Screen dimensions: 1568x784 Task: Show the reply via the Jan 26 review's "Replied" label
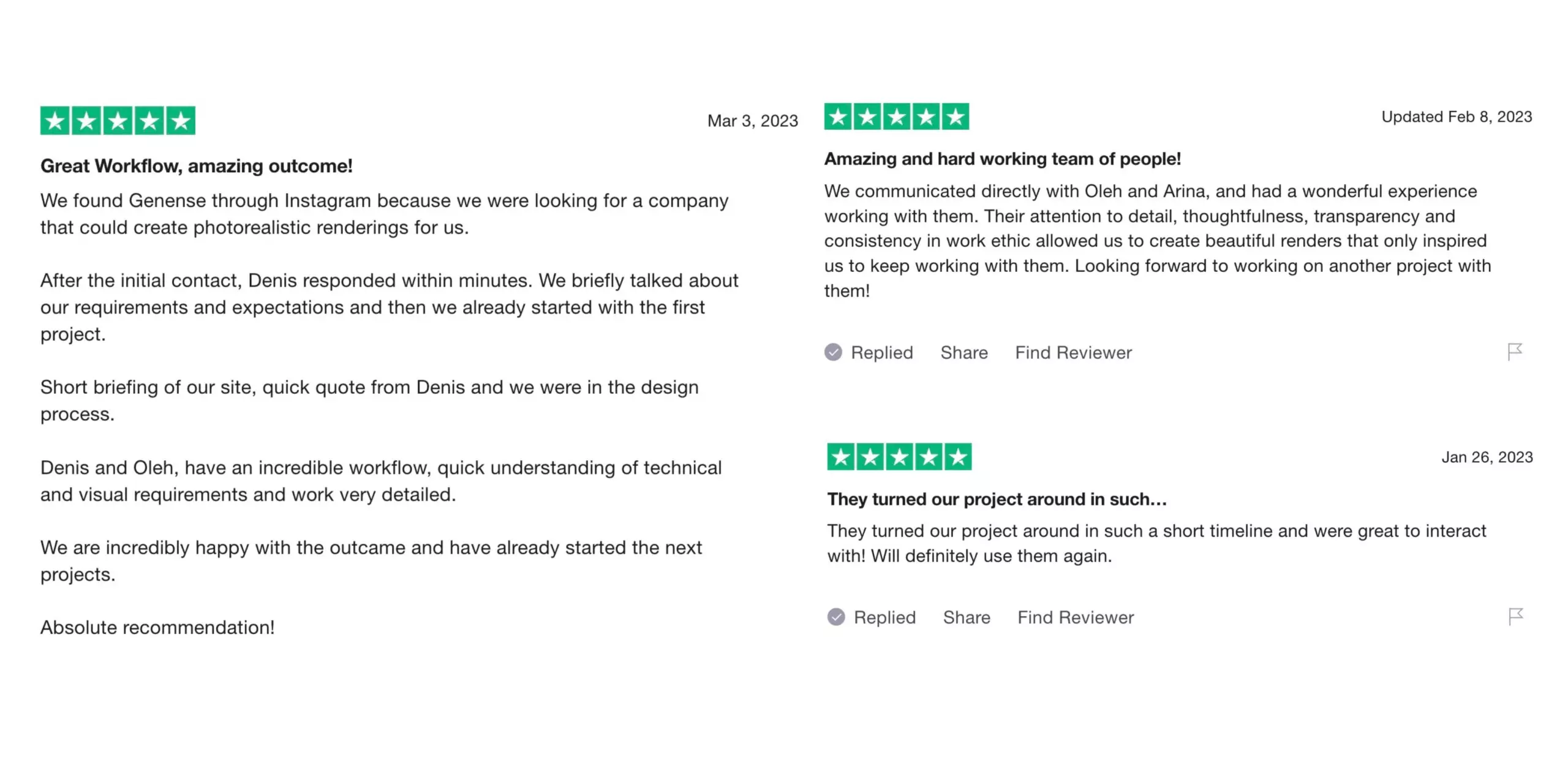[x=884, y=617]
